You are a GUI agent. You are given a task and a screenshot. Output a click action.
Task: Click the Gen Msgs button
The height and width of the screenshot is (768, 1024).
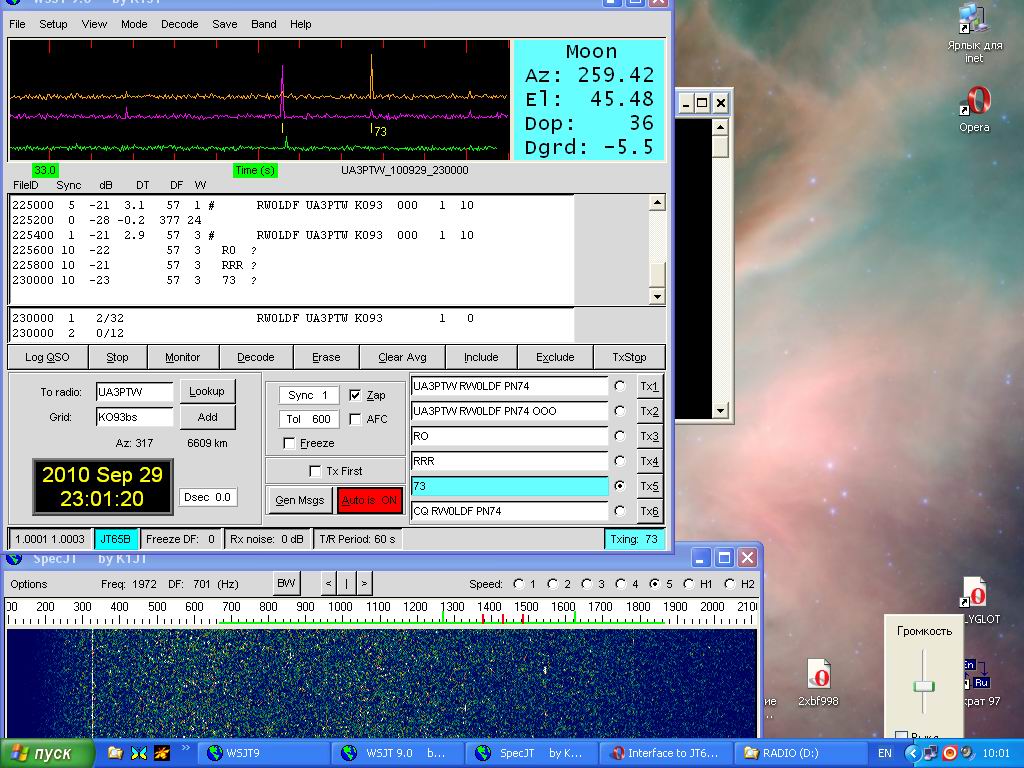[x=300, y=500]
